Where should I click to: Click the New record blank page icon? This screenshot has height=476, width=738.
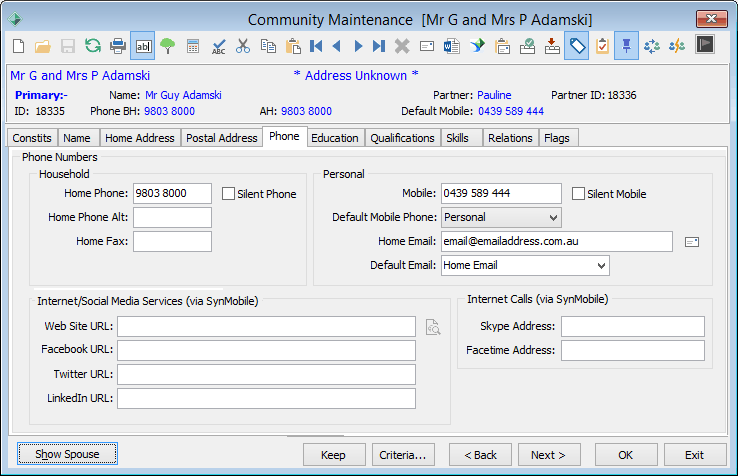point(18,46)
